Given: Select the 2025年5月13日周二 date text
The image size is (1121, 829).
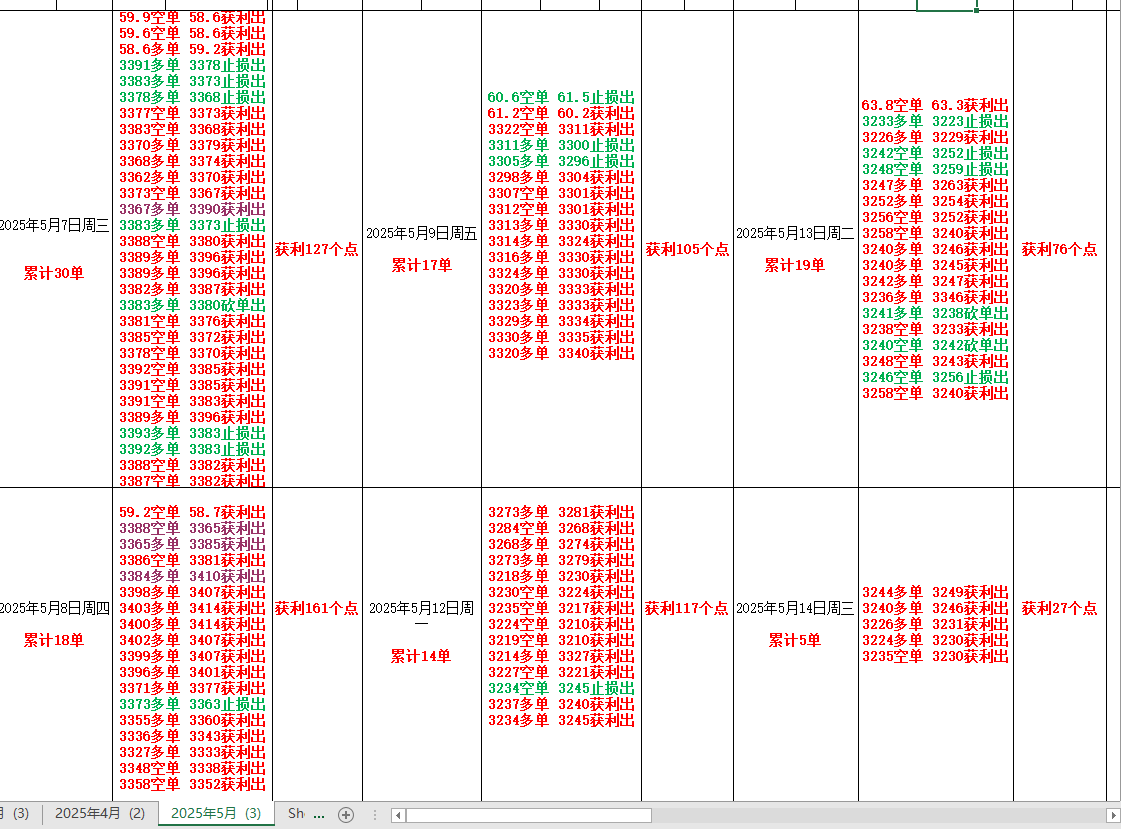Looking at the screenshot, I should pyautogui.click(x=795, y=234).
